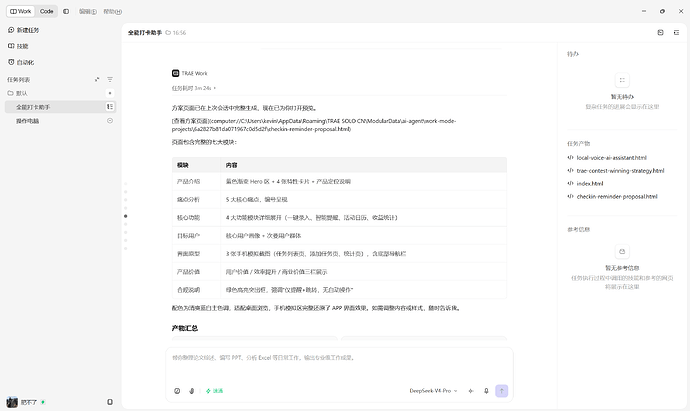
Task: Click the add button on the 默认 folder row
Action: click(x=110, y=93)
